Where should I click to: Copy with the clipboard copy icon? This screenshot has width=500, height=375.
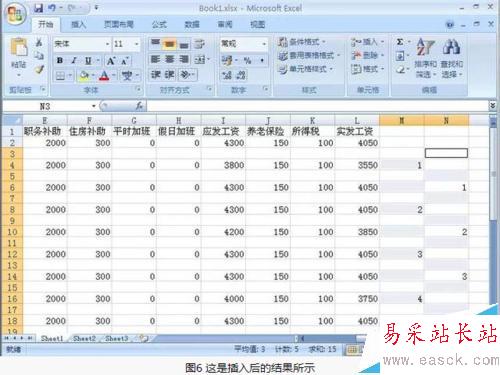click(x=39, y=56)
